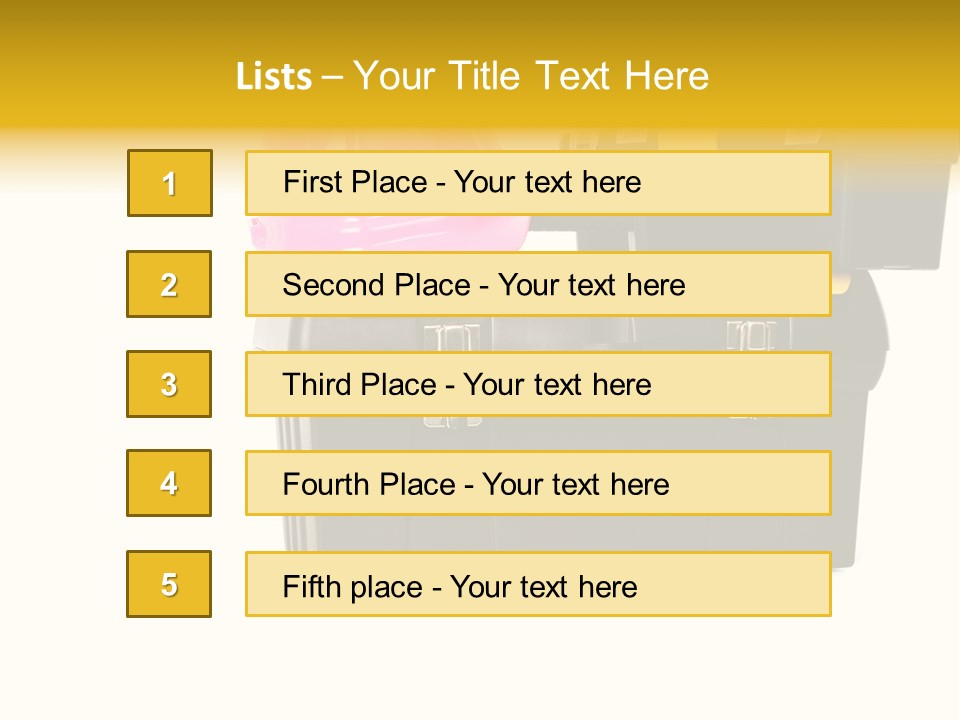Viewport: 960px width, 720px height.
Task: Click the number 1 gold box
Action: [x=170, y=183]
